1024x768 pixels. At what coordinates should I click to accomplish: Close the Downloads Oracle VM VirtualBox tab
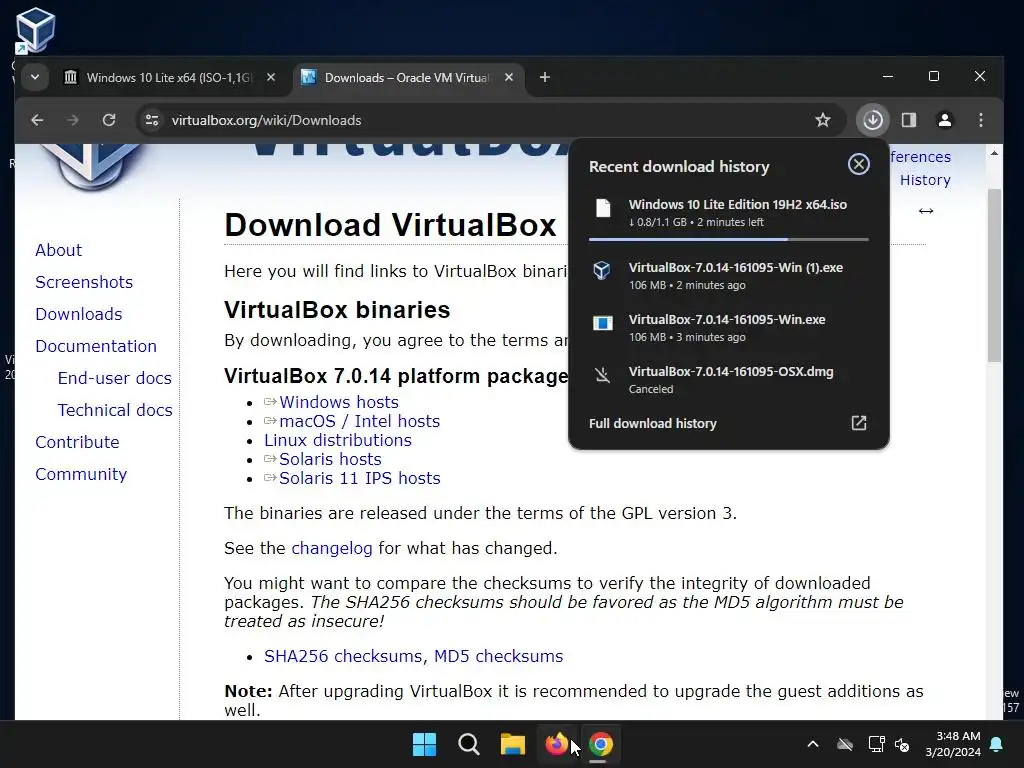(509, 77)
